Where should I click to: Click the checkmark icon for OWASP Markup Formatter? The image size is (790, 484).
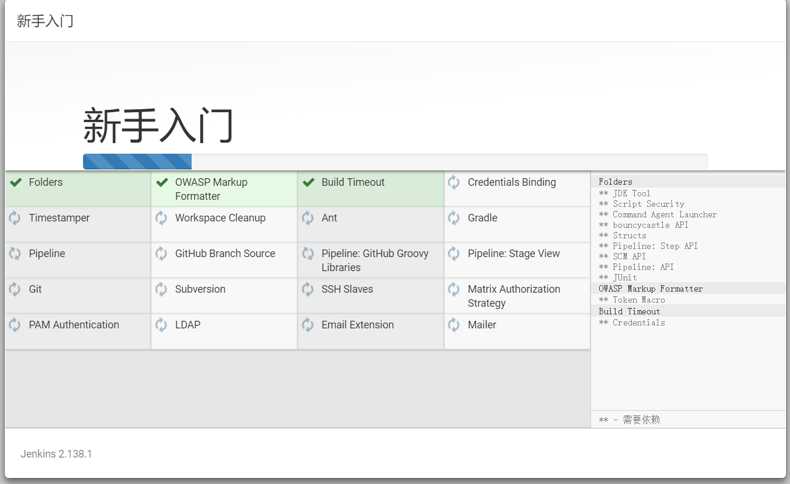[x=162, y=182]
